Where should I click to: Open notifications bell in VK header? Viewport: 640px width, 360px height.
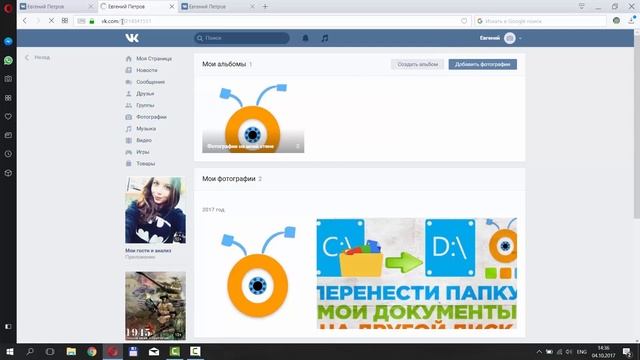[305, 38]
